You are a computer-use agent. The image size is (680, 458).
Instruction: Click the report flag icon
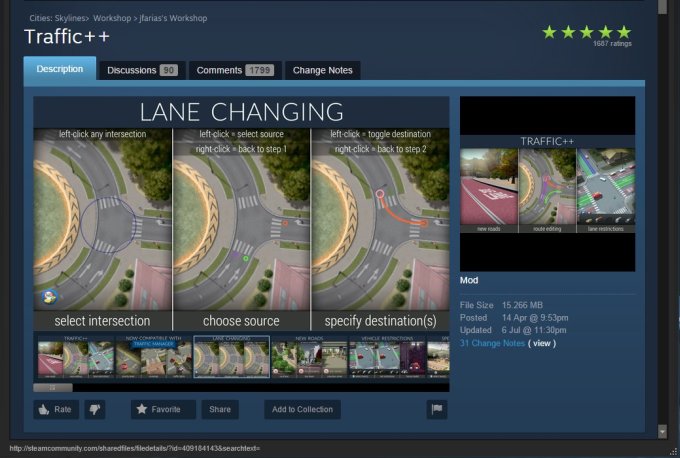pyautogui.click(x=437, y=409)
